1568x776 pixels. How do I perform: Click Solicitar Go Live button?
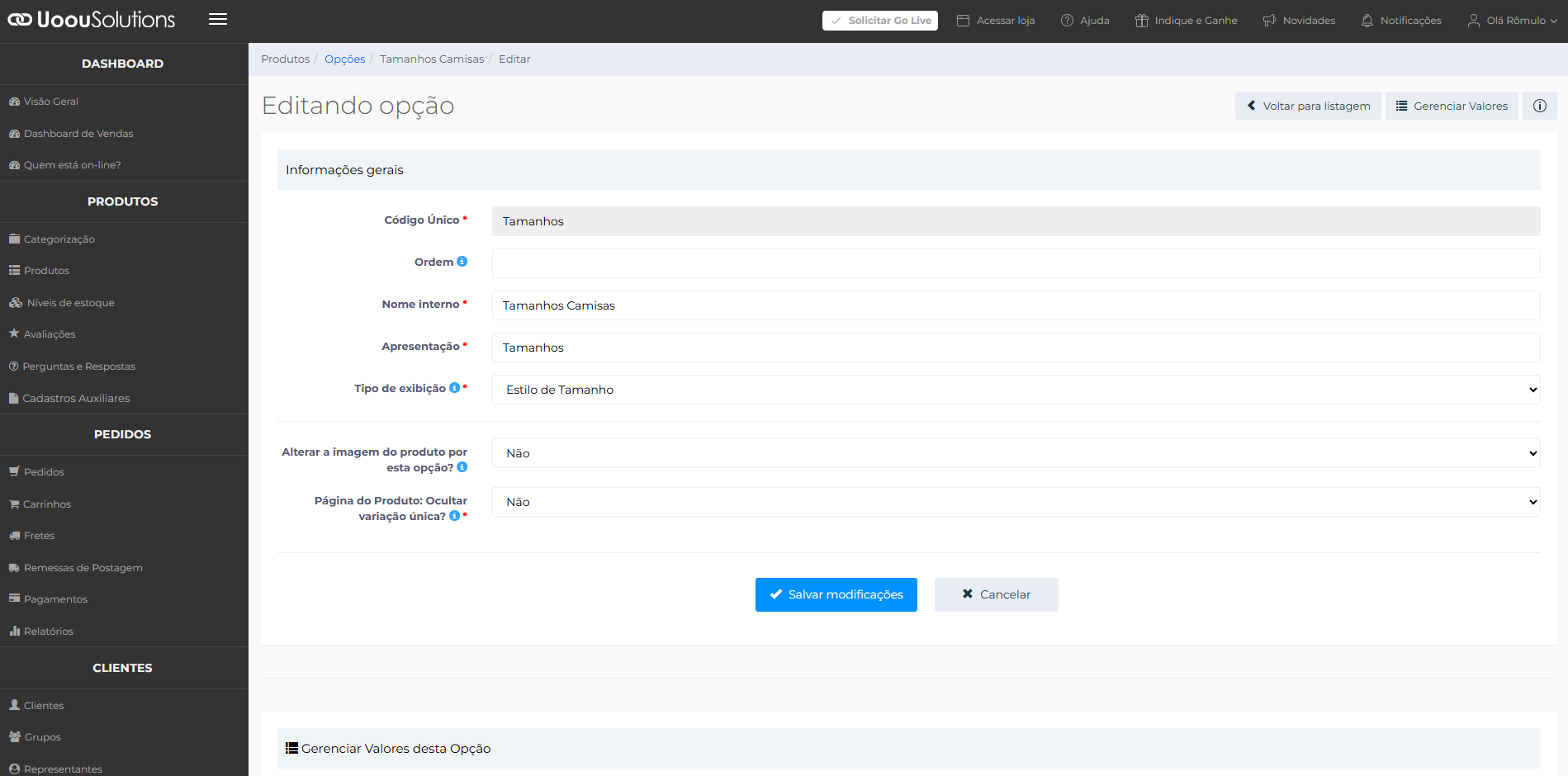pos(880,21)
